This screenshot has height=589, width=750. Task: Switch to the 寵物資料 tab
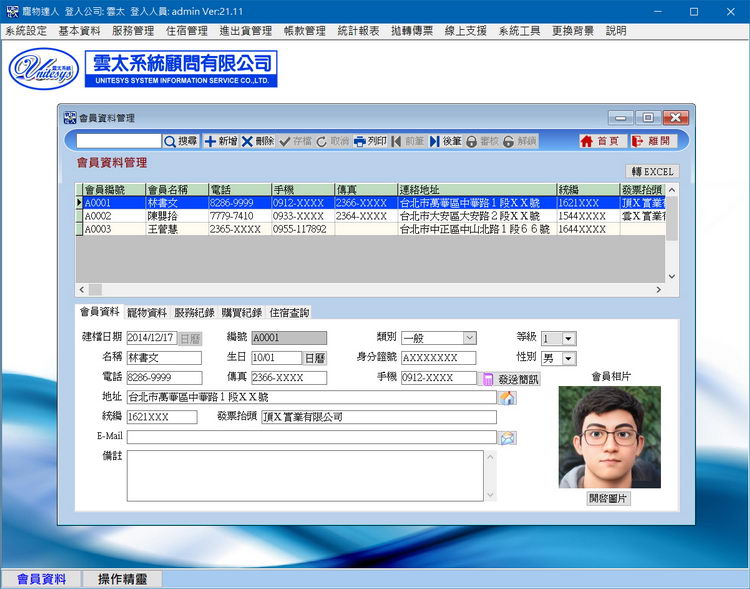[x=146, y=313]
